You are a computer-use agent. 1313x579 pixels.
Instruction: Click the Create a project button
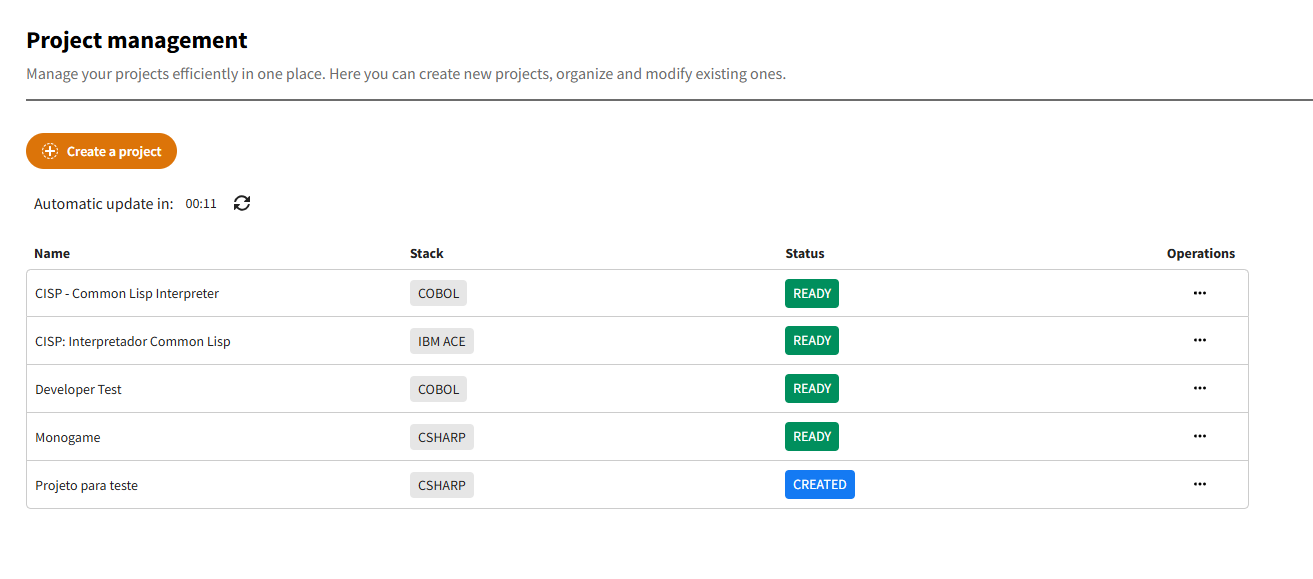click(102, 151)
